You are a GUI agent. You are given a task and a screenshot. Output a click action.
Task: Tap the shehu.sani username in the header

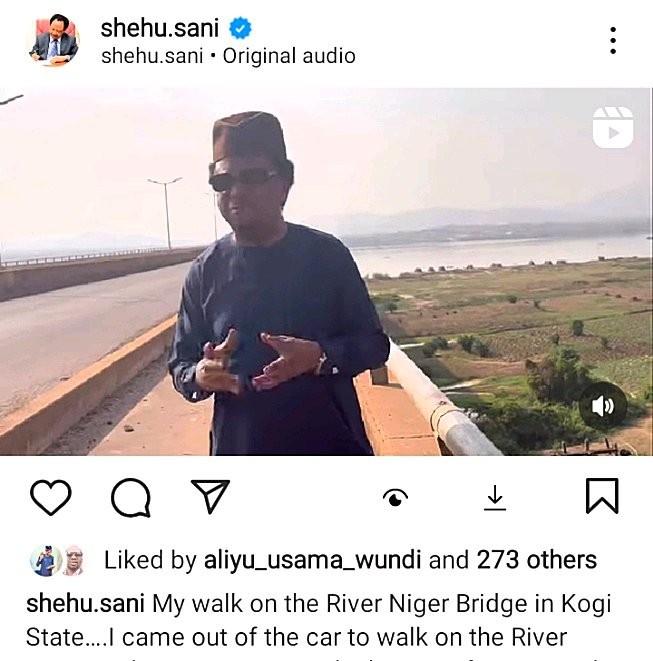pyautogui.click(x=159, y=28)
